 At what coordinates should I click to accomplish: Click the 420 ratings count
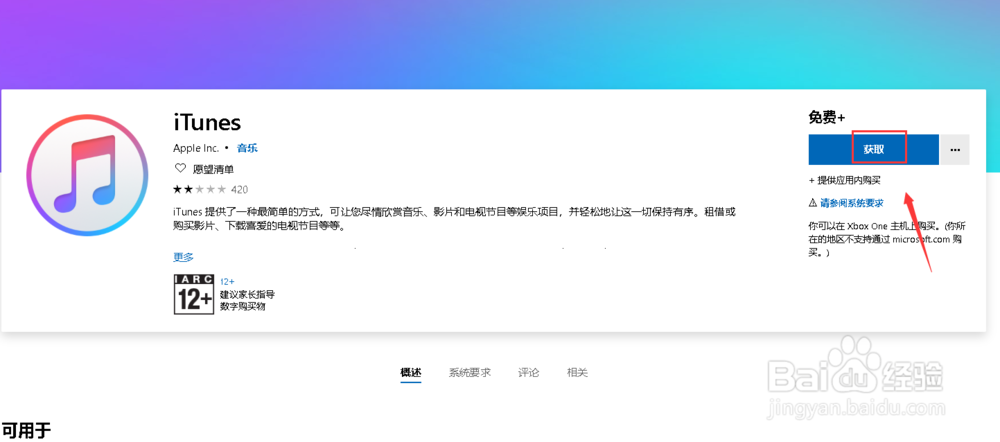(x=239, y=189)
